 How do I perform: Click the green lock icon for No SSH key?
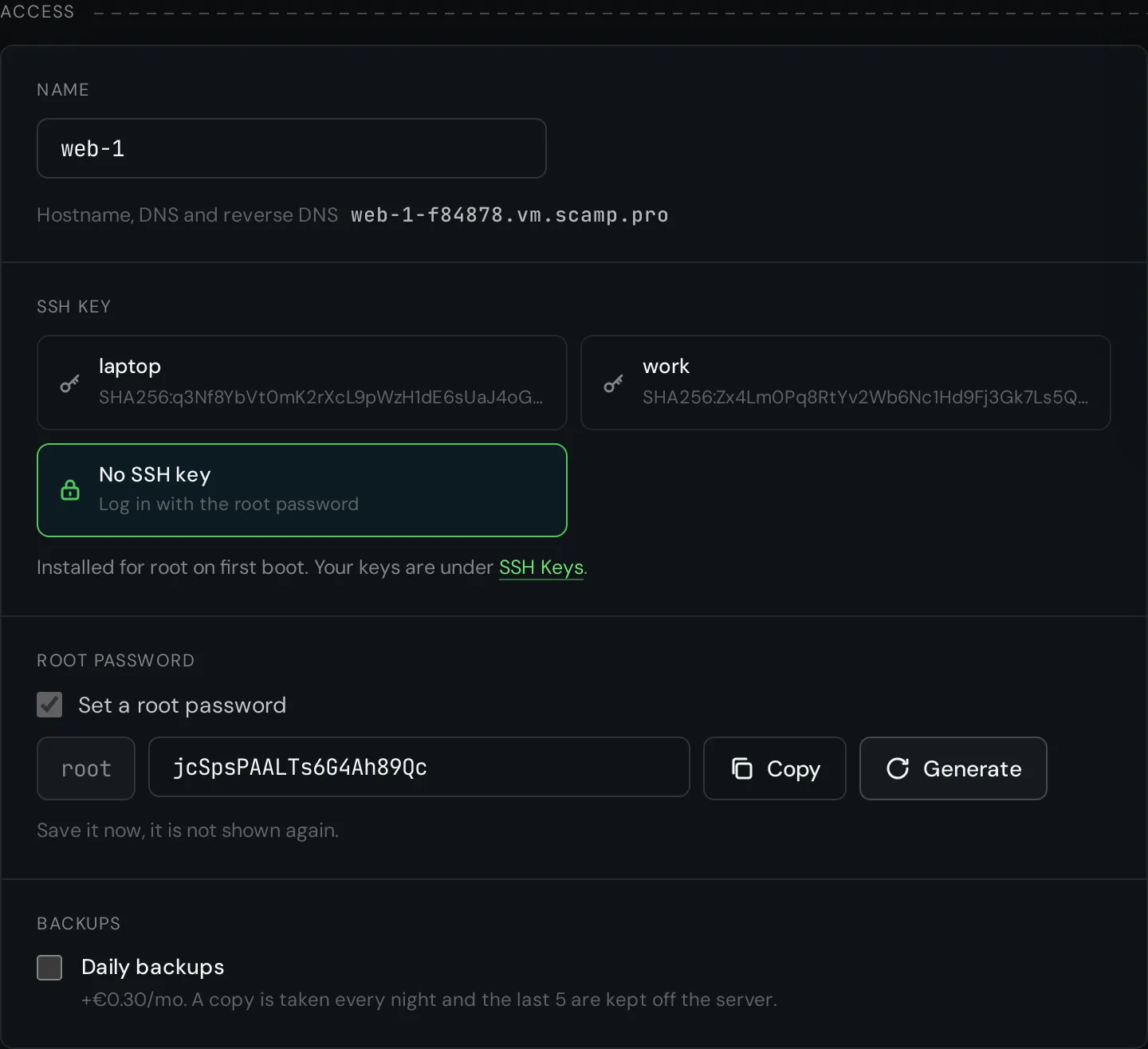tap(70, 489)
